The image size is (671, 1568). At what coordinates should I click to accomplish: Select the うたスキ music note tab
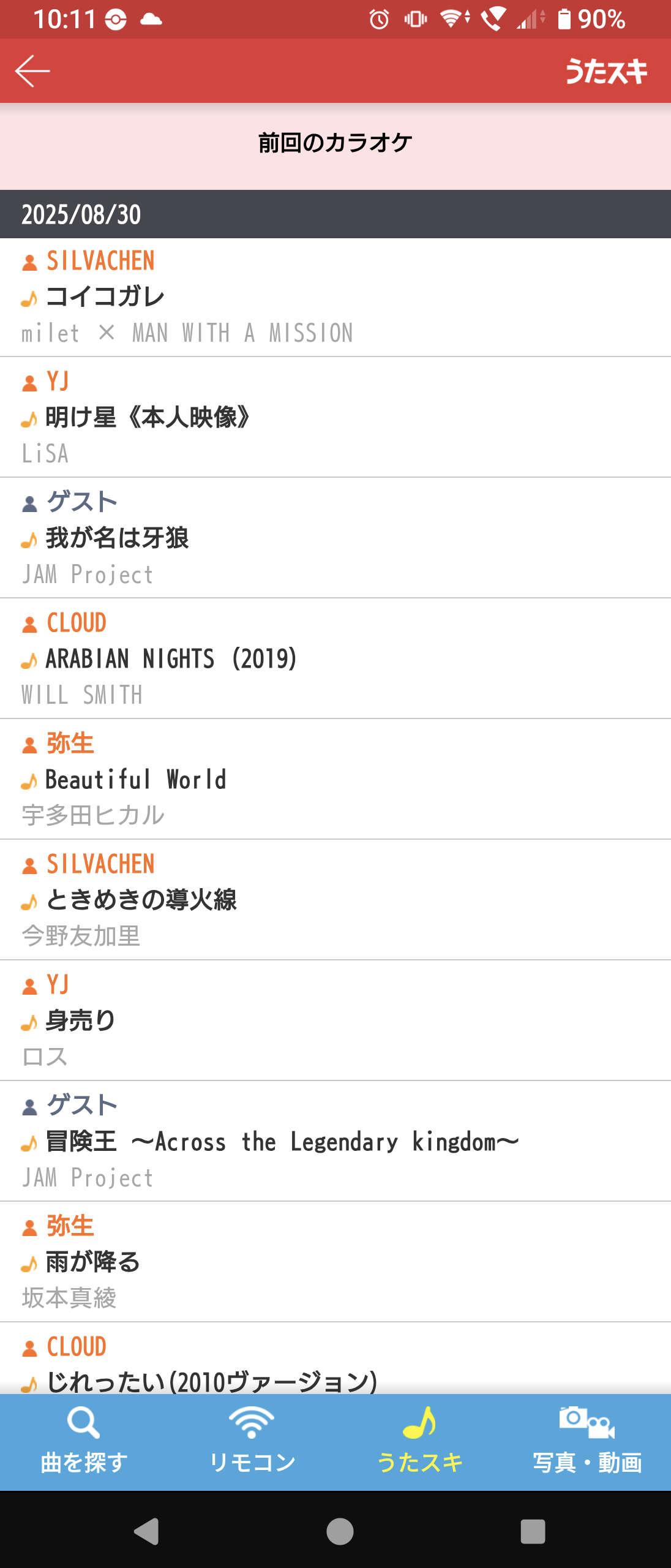[419, 1442]
